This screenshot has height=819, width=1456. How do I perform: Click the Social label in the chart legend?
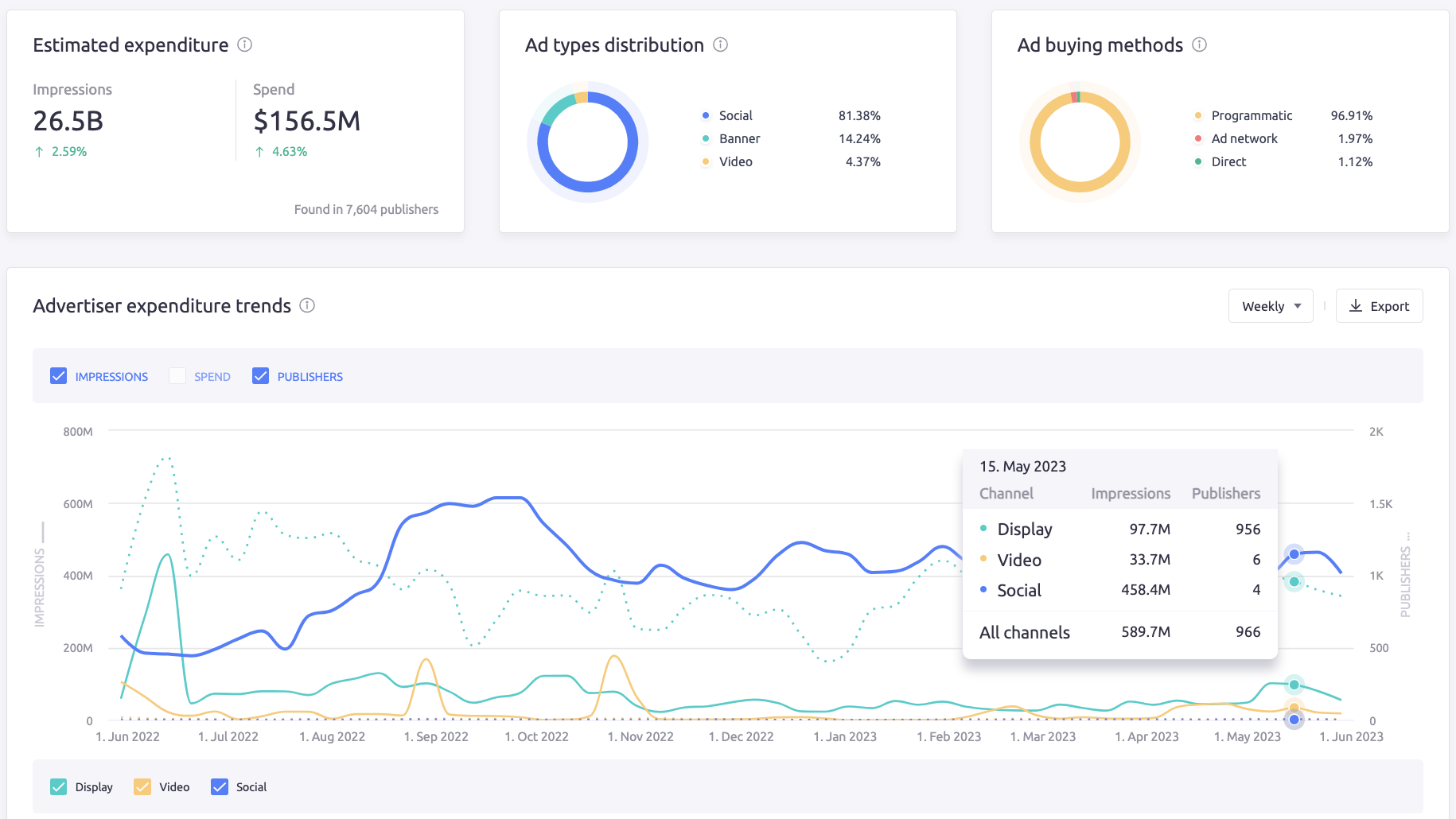251,786
